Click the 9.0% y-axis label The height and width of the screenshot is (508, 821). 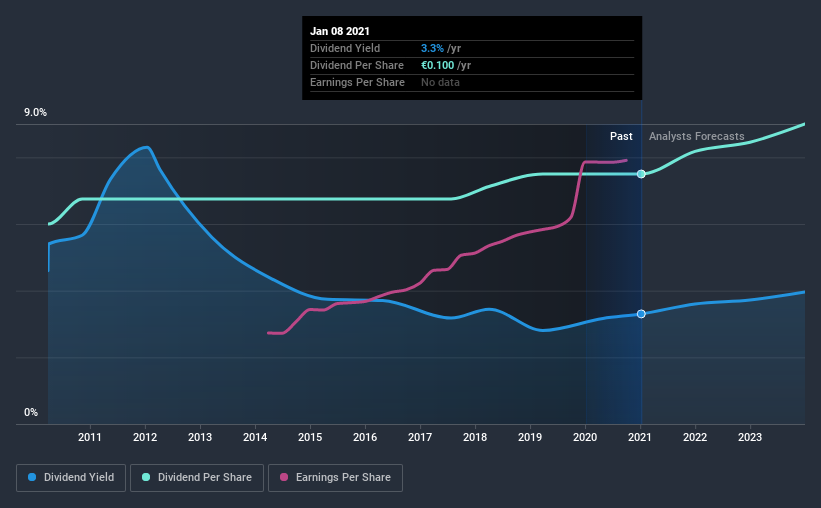(35, 113)
